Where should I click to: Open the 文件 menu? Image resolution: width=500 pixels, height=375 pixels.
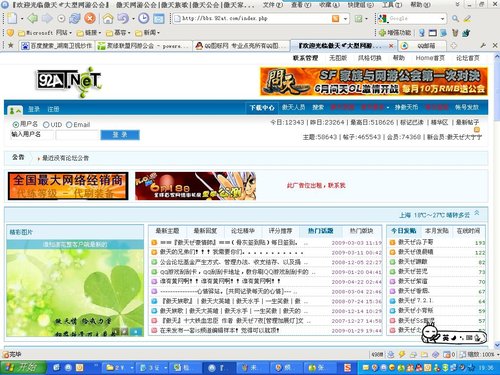[273, 5]
